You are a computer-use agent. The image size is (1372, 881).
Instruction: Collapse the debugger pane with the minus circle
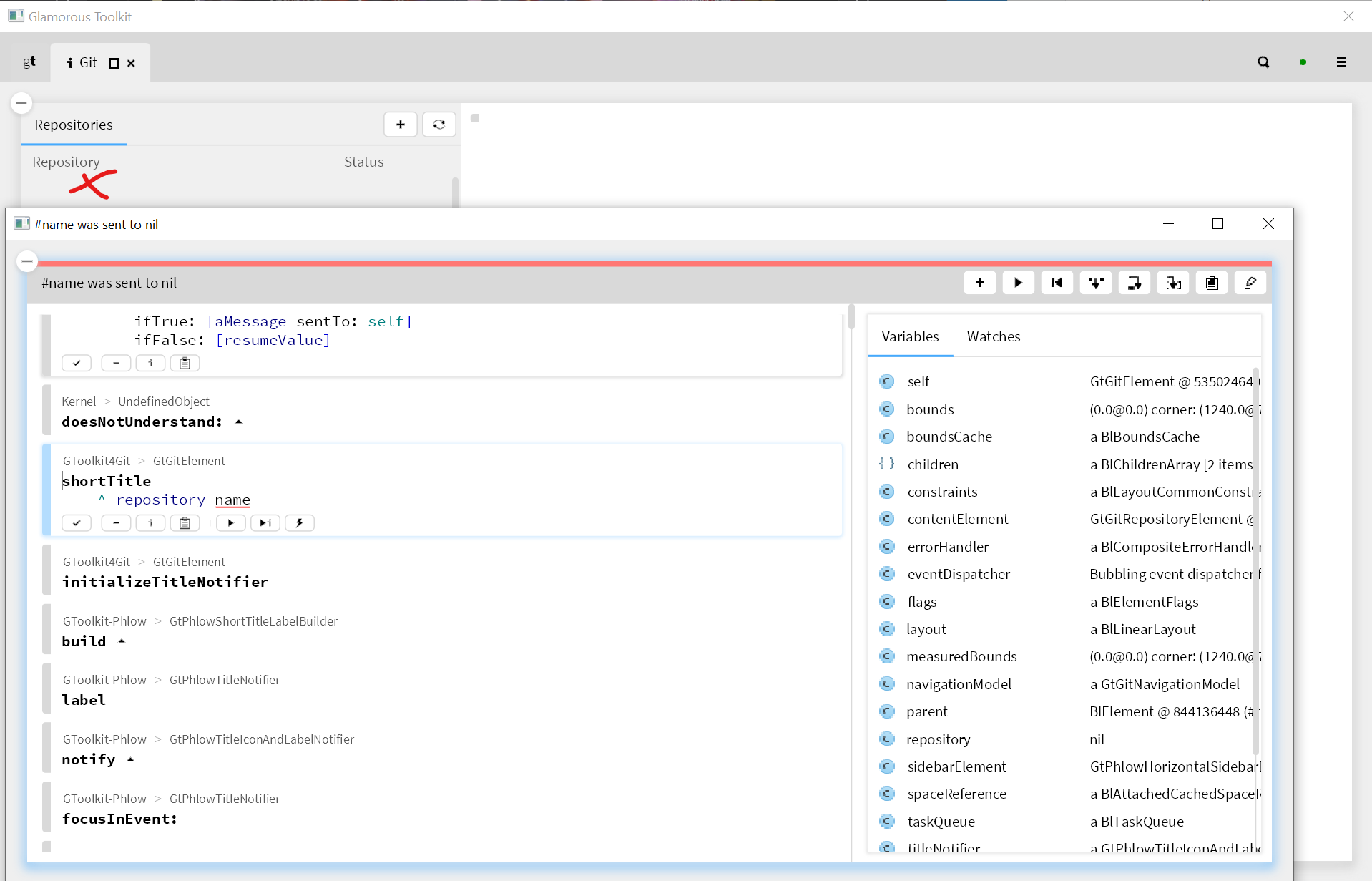(x=26, y=261)
